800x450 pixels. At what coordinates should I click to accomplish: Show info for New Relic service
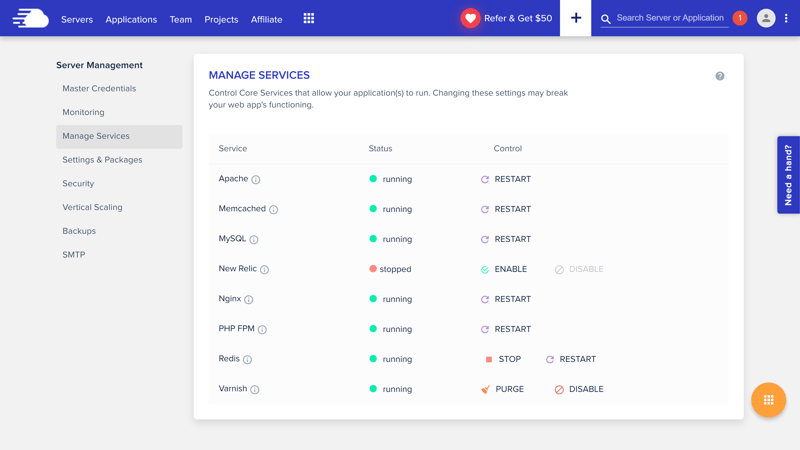point(265,270)
